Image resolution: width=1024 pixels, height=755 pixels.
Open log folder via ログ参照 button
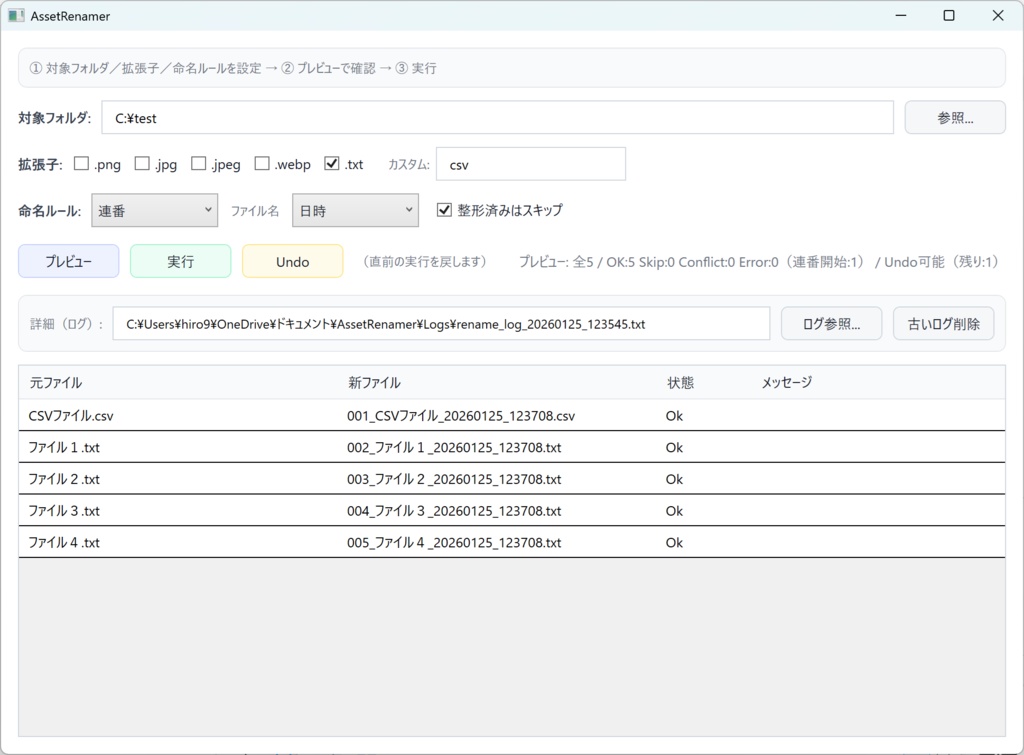pos(831,322)
